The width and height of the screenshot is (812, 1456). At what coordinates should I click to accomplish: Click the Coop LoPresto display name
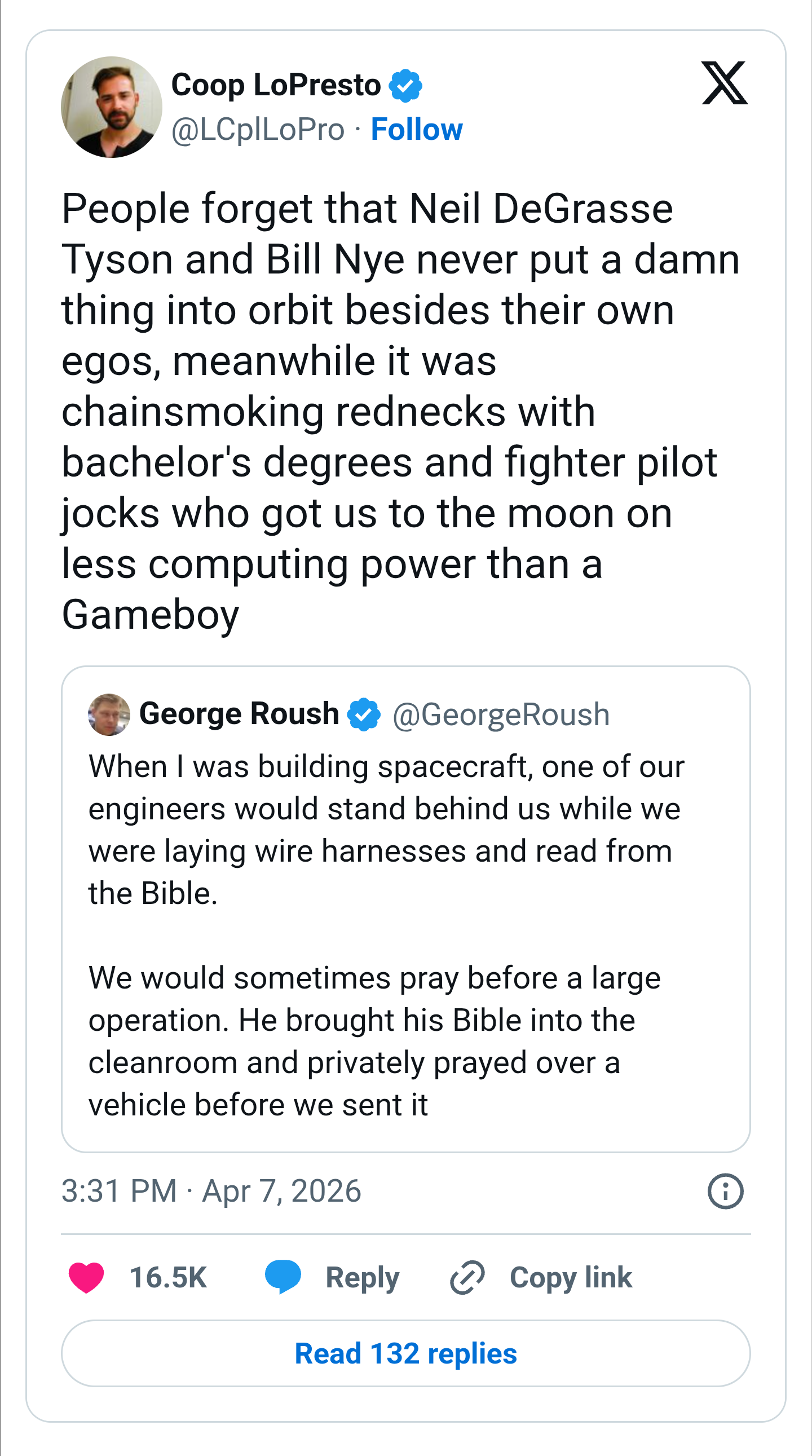coord(276,85)
